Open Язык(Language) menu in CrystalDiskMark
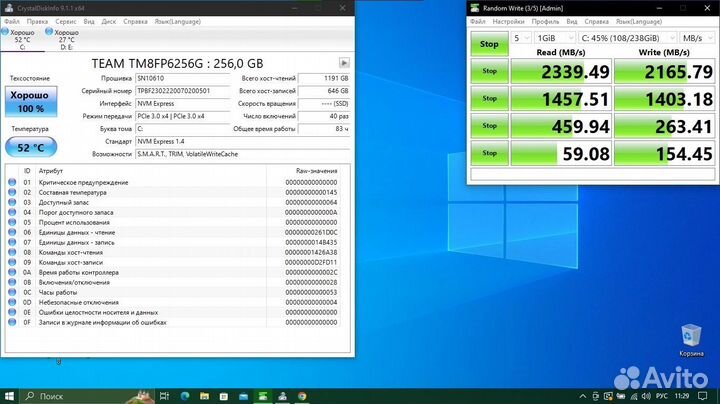 coord(639,22)
